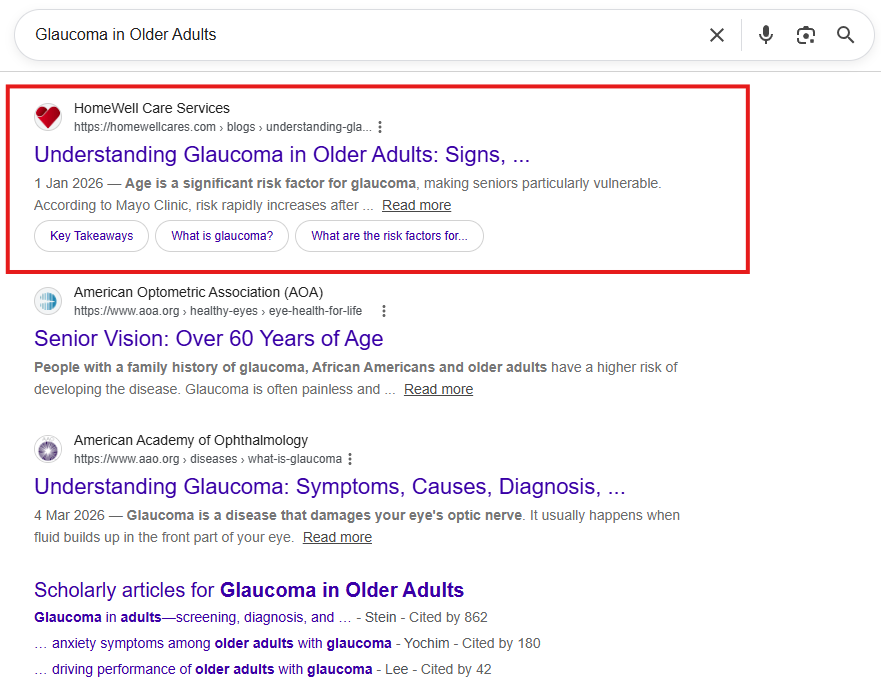Open three-dot menu for HomeWell result
881x700 pixels.
tap(380, 127)
